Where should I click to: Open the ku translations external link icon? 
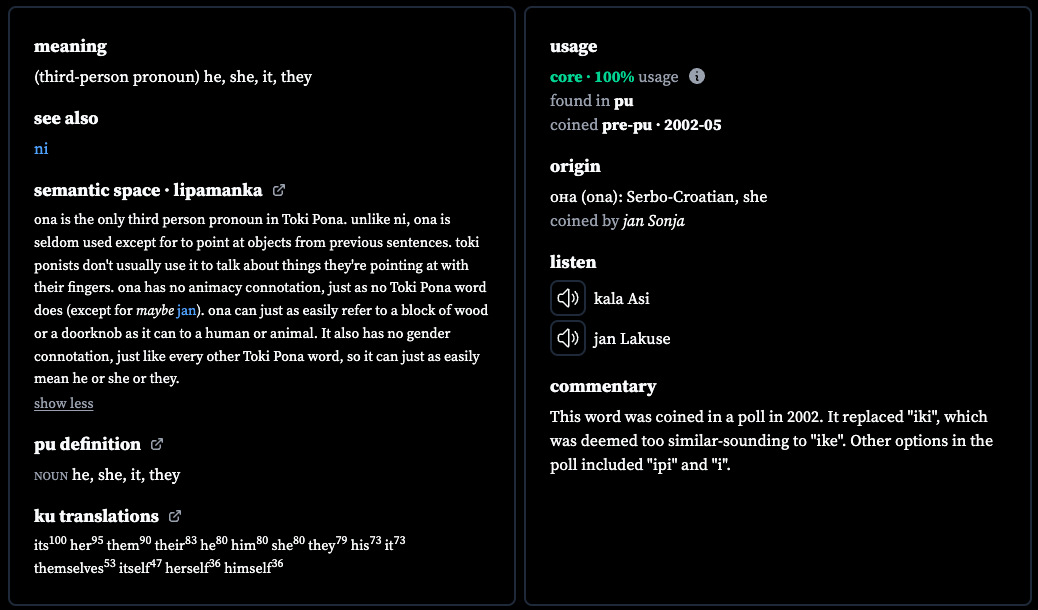coord(175,516)
